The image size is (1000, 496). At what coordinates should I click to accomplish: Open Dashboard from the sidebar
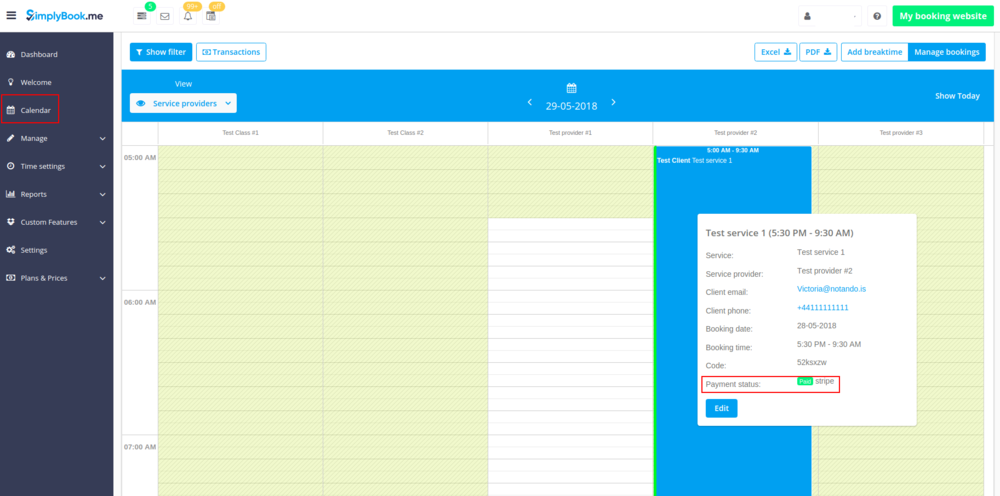click(x=39, y=54)
